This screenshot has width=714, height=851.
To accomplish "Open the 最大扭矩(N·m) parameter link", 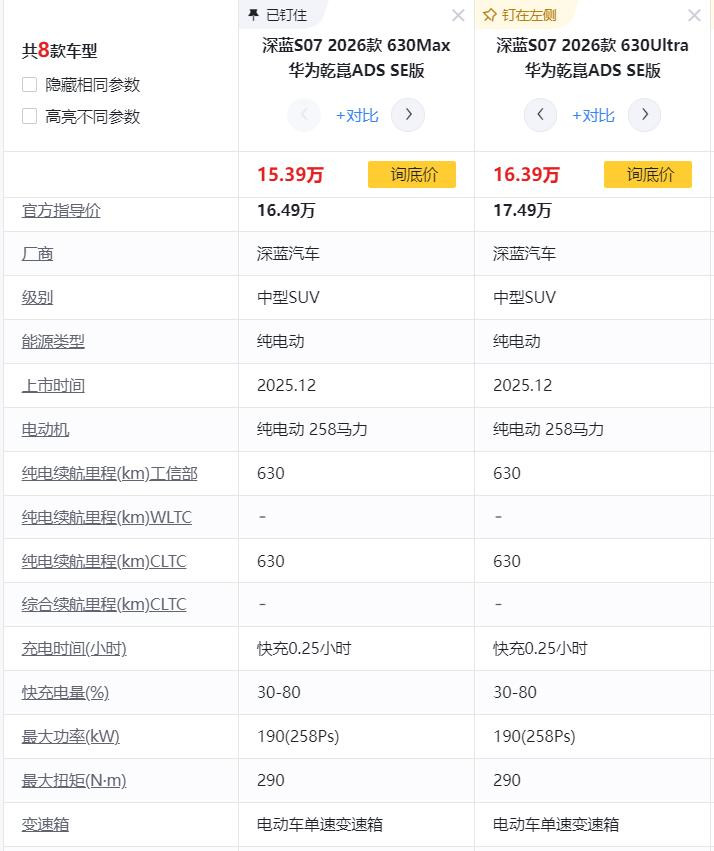I will click(74, 780).
